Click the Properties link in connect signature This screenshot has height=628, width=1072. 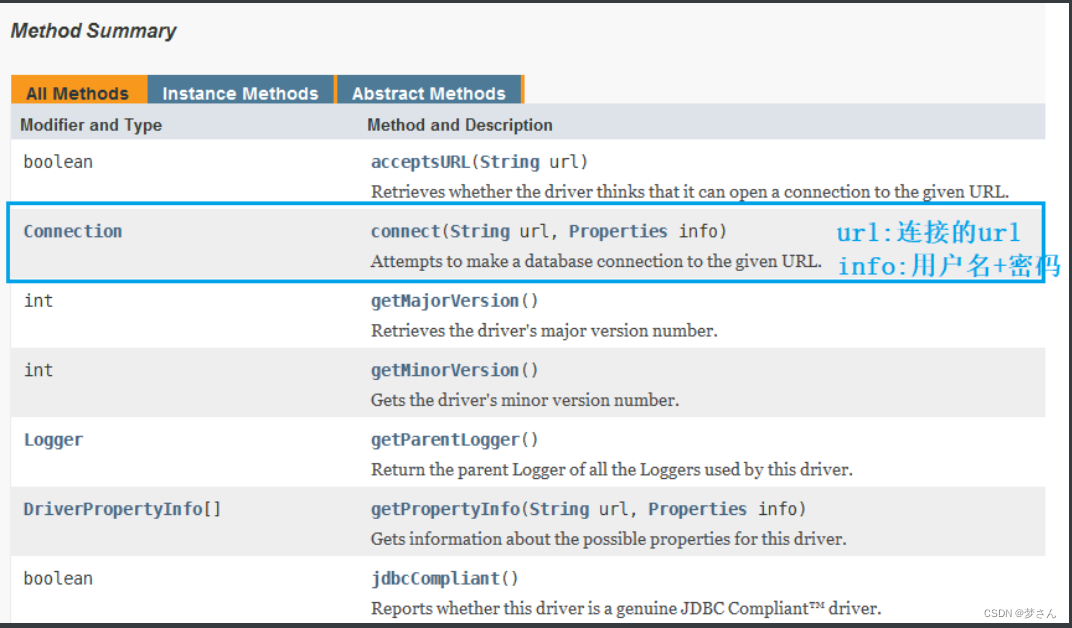coord(618,231)
